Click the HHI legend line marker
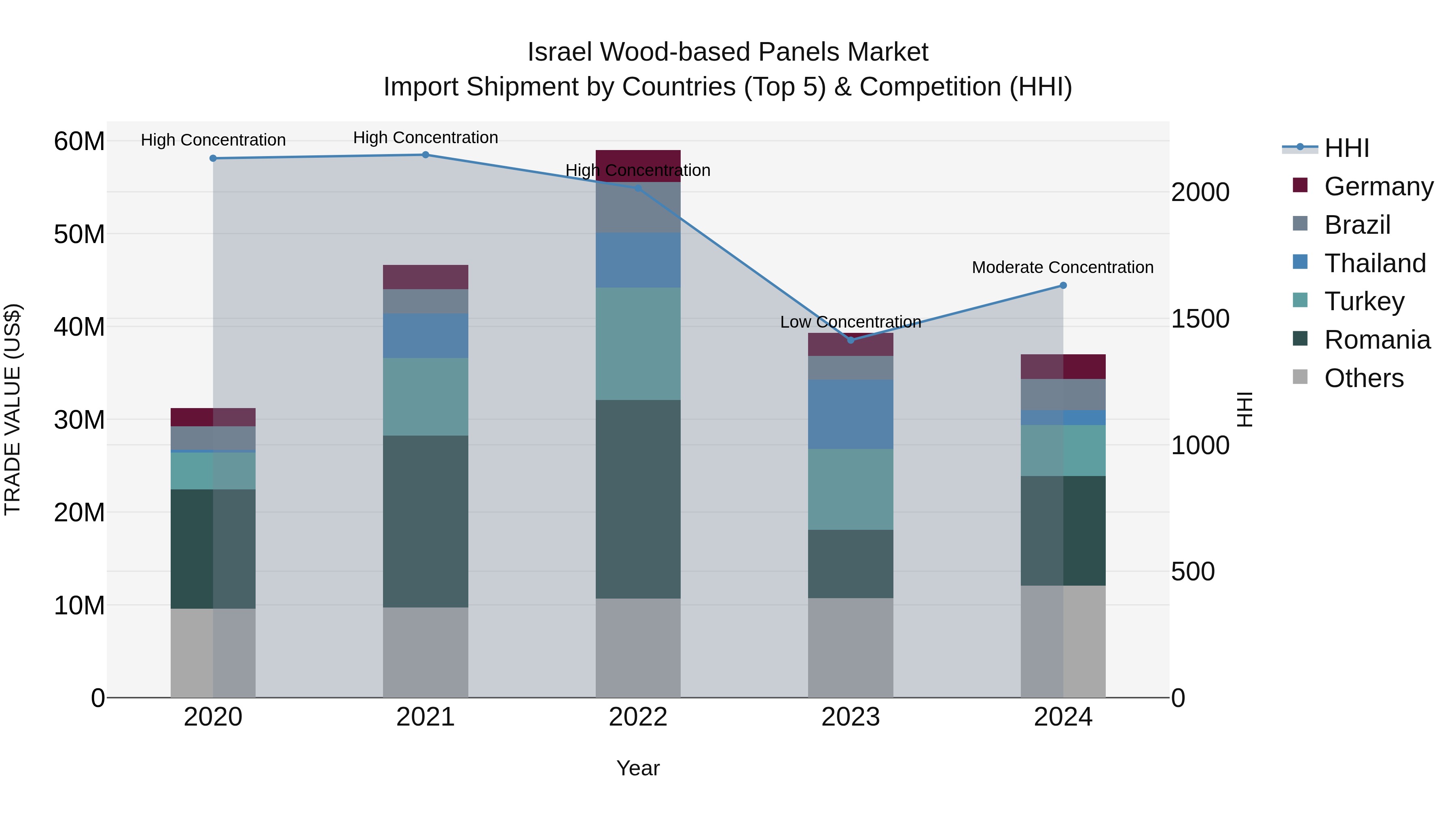1456x819 pixels. pos(1300,147)
